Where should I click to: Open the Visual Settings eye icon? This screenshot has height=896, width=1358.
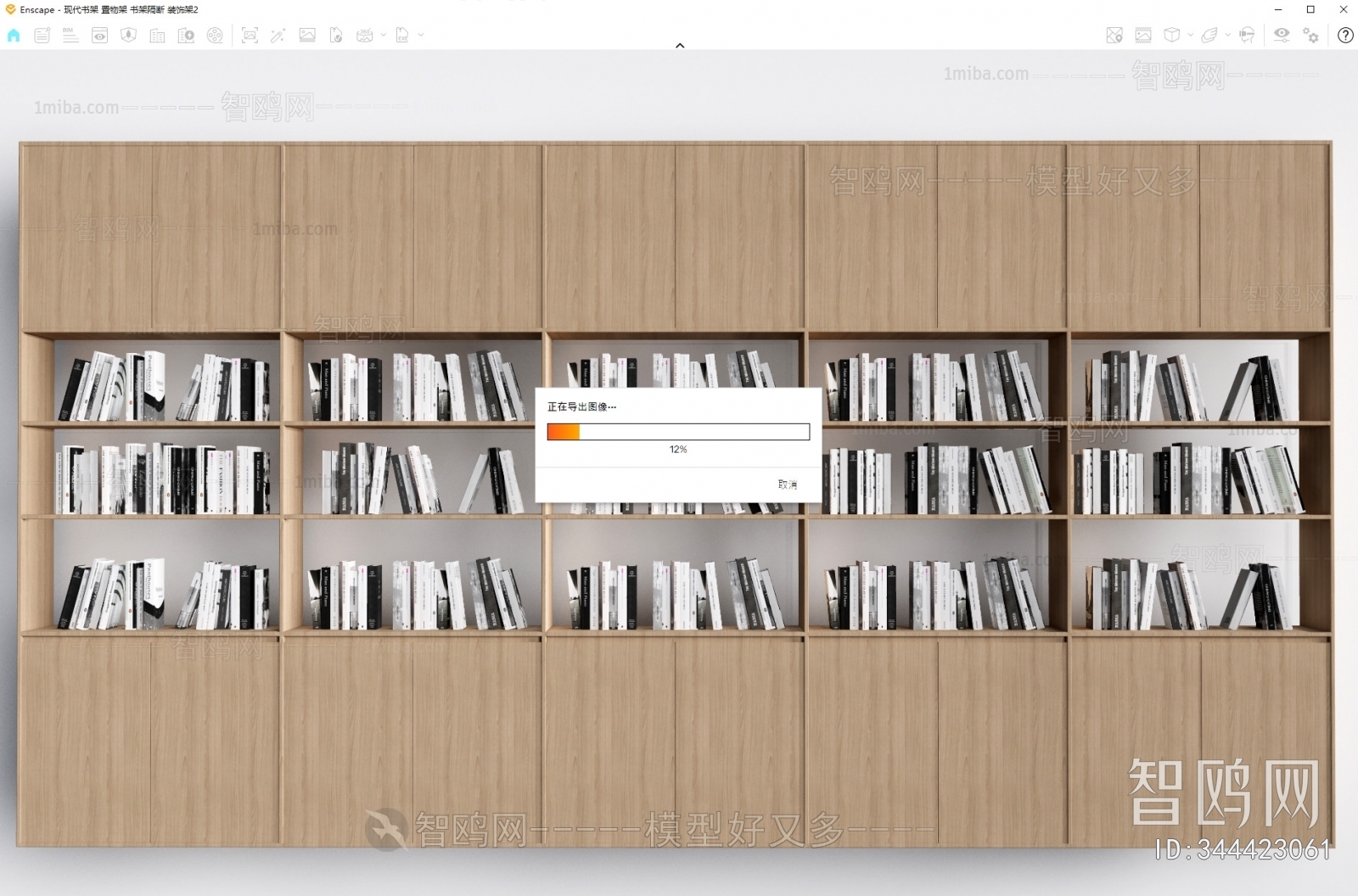tap(1282, 35)
